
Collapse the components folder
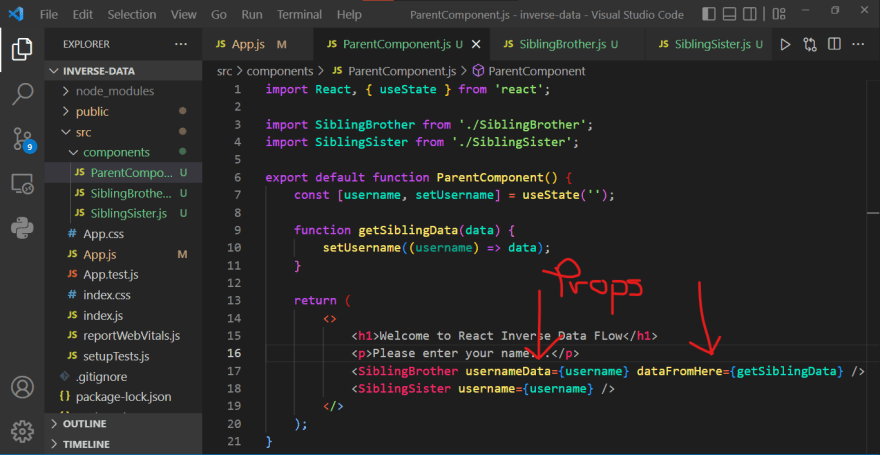click(123, 153)
